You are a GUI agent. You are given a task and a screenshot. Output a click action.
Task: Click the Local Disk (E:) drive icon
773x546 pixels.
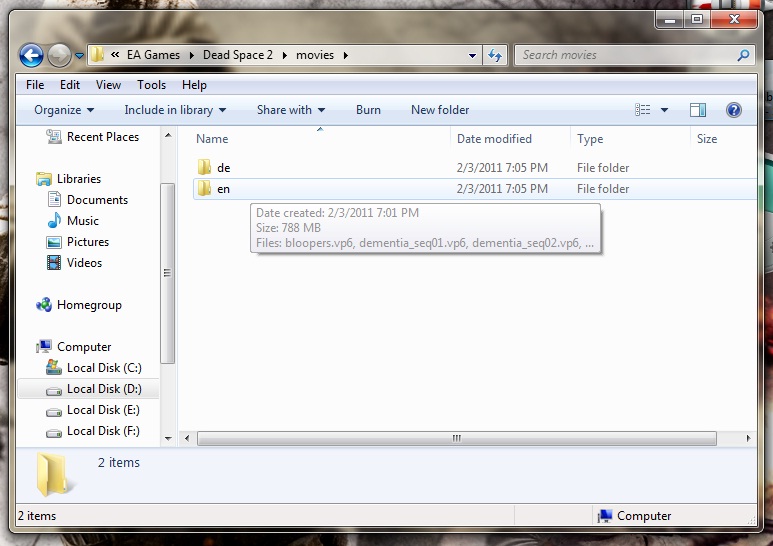pos(54,411)
